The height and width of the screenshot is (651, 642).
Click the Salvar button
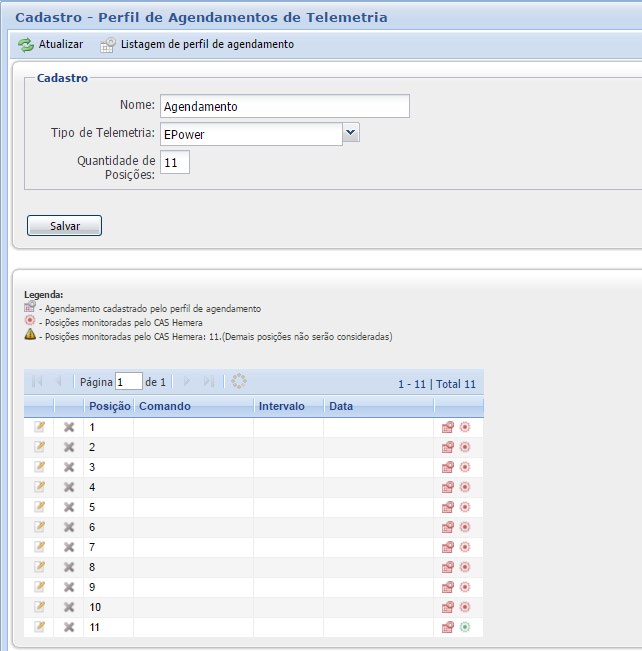point(64,226)
